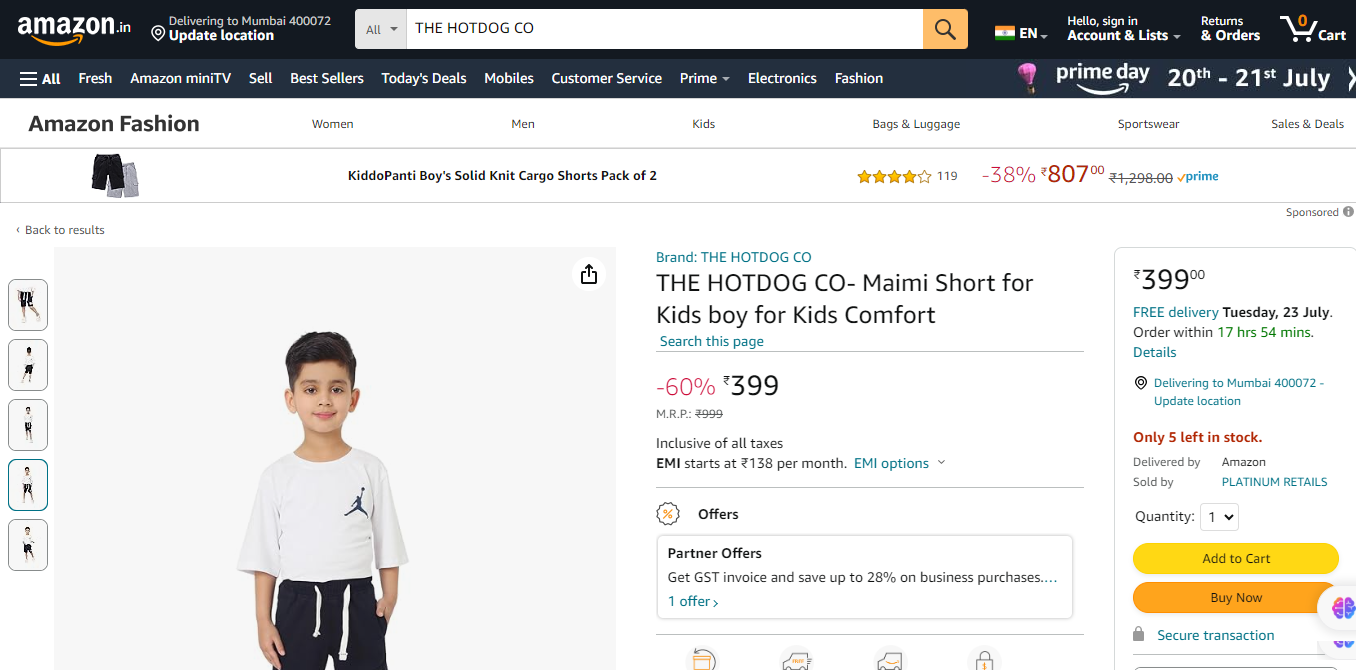This screenshot has height=670, width=1356.
Task: Open Today's Deals in navigation bar
Action: tap(423, 78)
